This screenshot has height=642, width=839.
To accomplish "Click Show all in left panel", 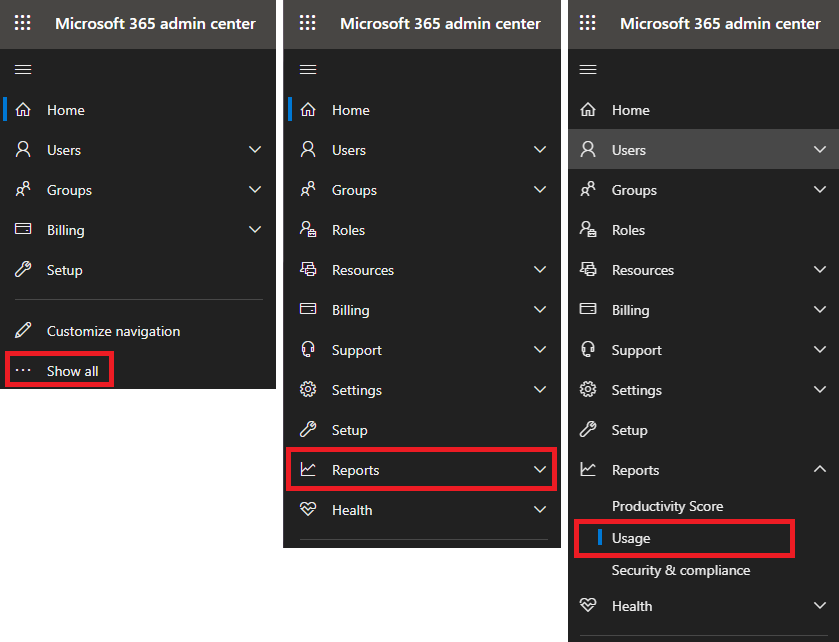I will tap(59, 370).
